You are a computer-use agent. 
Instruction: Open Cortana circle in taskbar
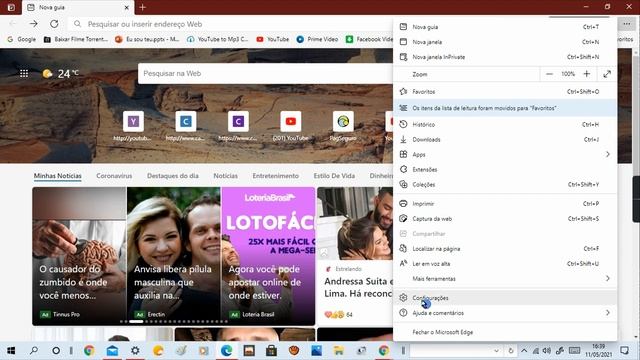tap(56, 351)
